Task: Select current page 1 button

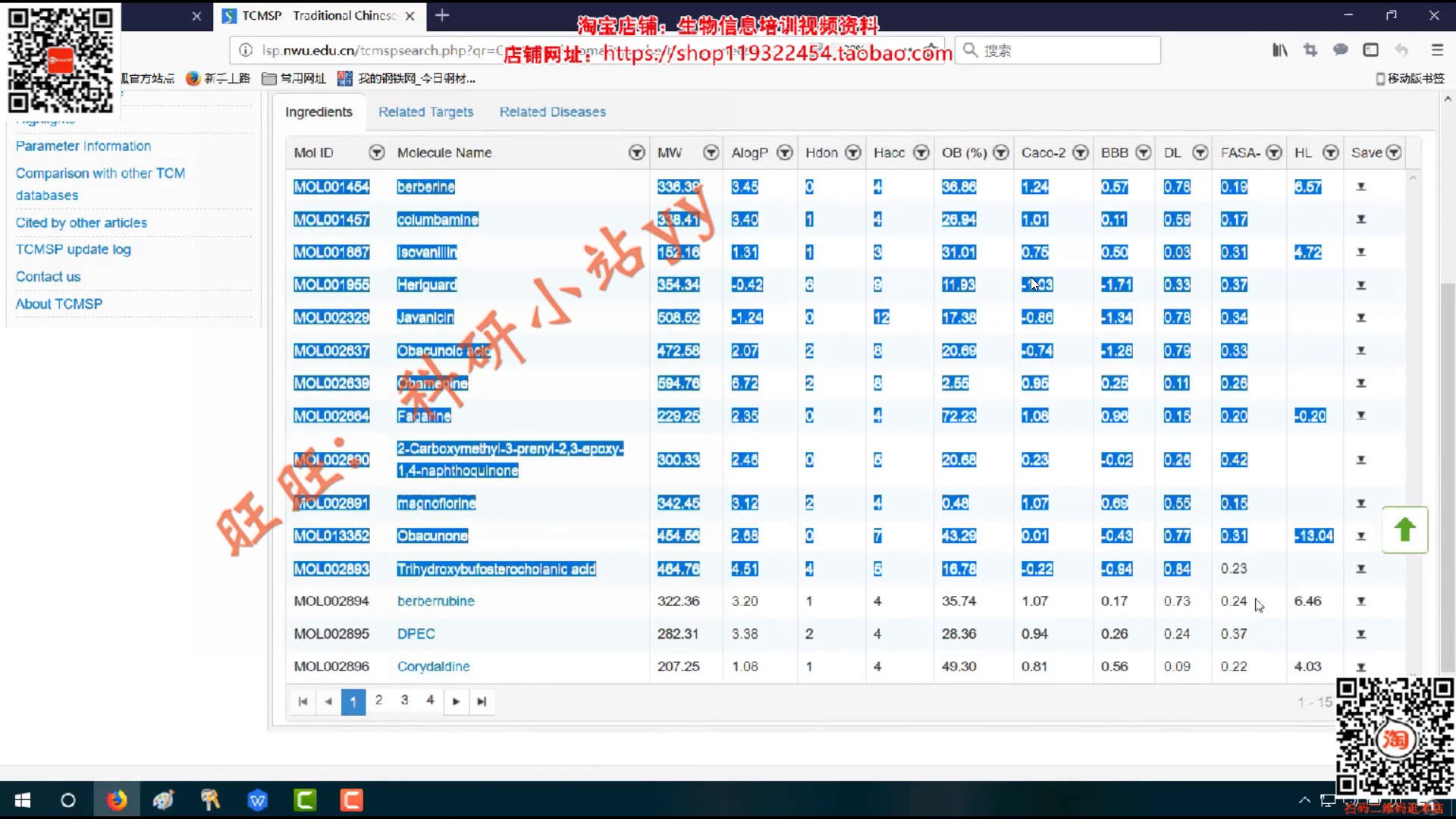Action: click(353, 701)
